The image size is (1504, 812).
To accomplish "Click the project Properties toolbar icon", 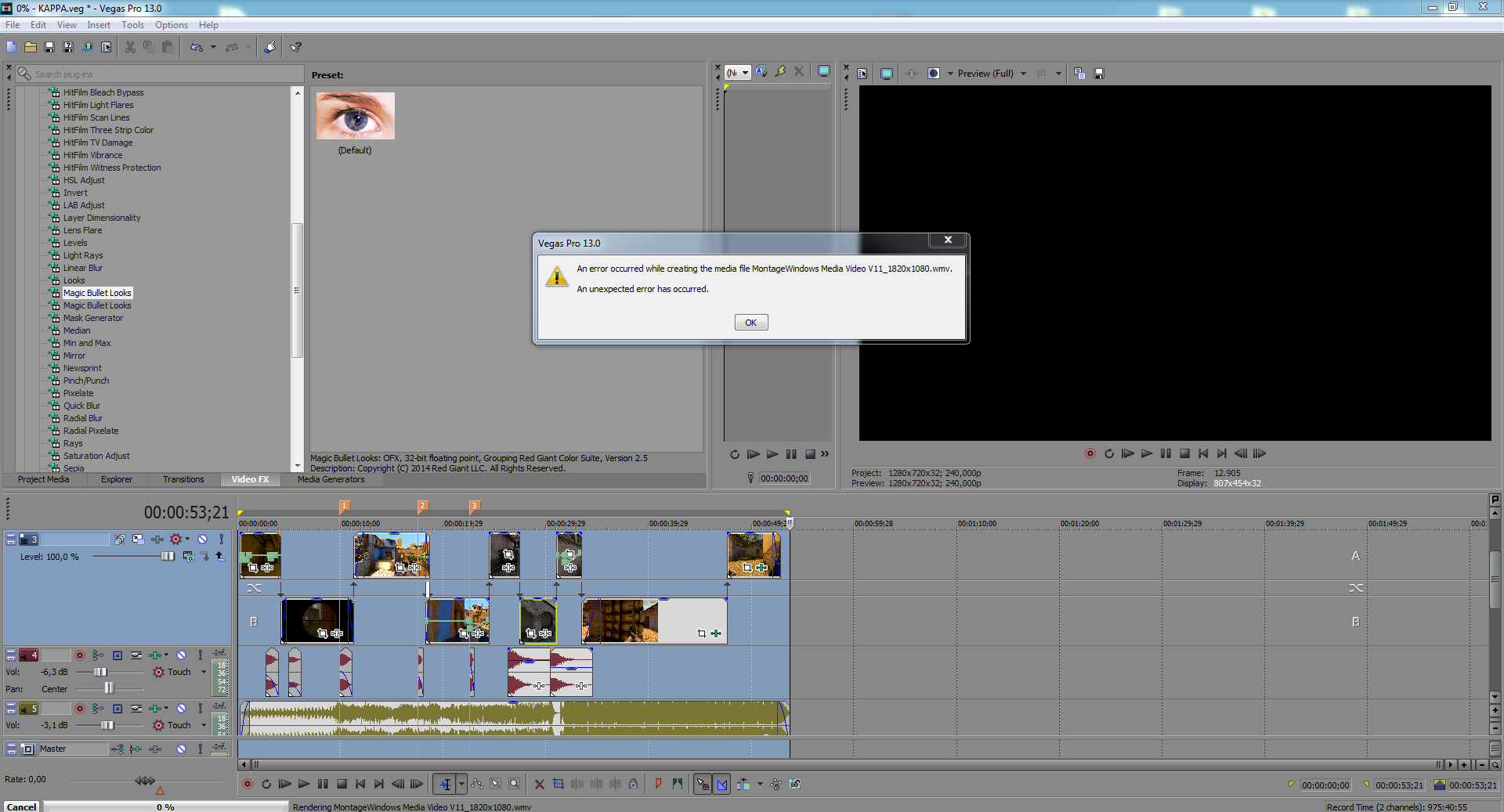I will (106, 47).
